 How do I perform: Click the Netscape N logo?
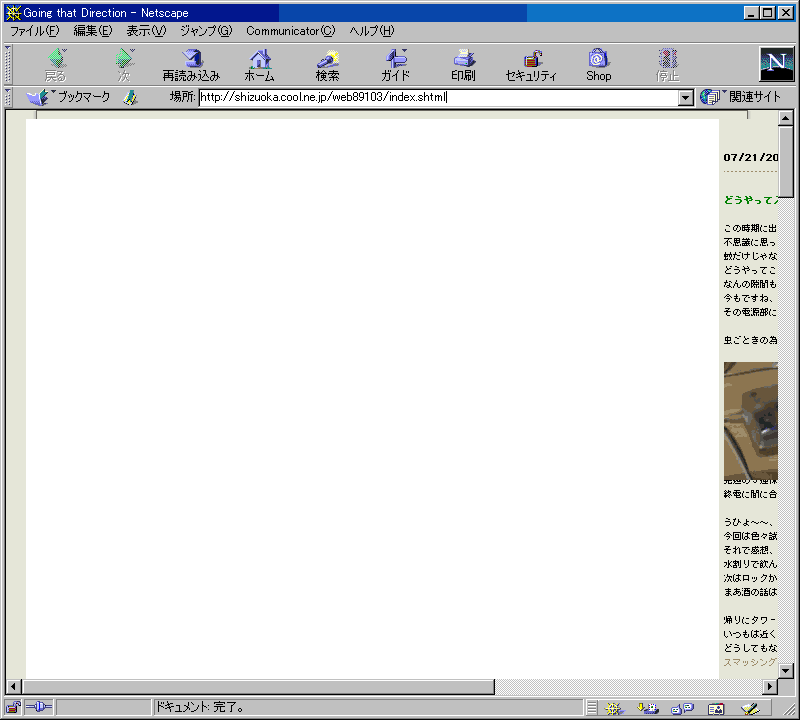(777, 64)
